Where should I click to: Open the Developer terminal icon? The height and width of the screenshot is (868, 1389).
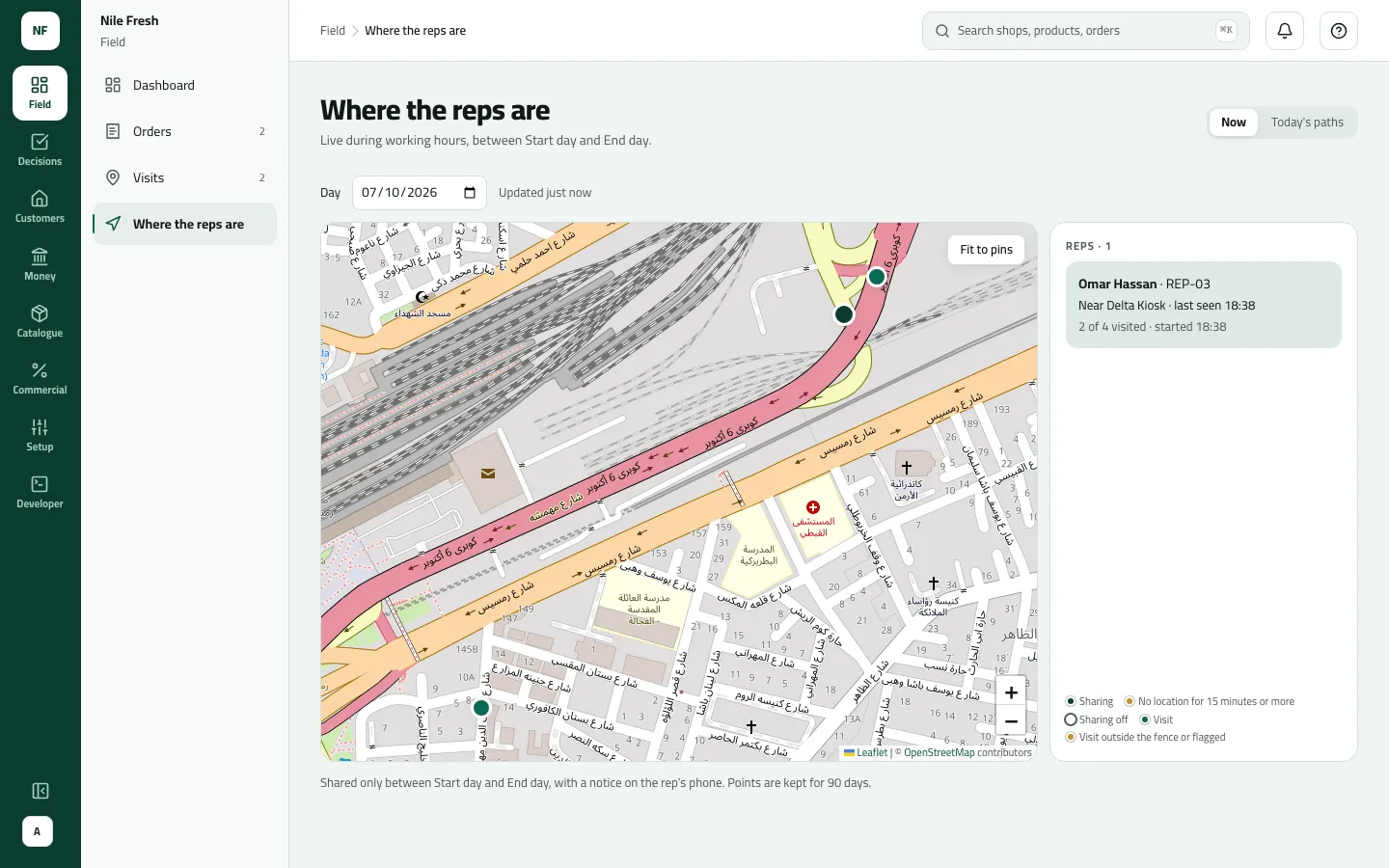coord(40,484)
